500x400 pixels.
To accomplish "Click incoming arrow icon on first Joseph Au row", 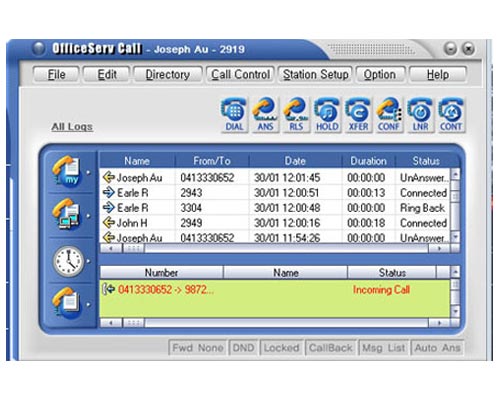I will (x=109, y=177).
